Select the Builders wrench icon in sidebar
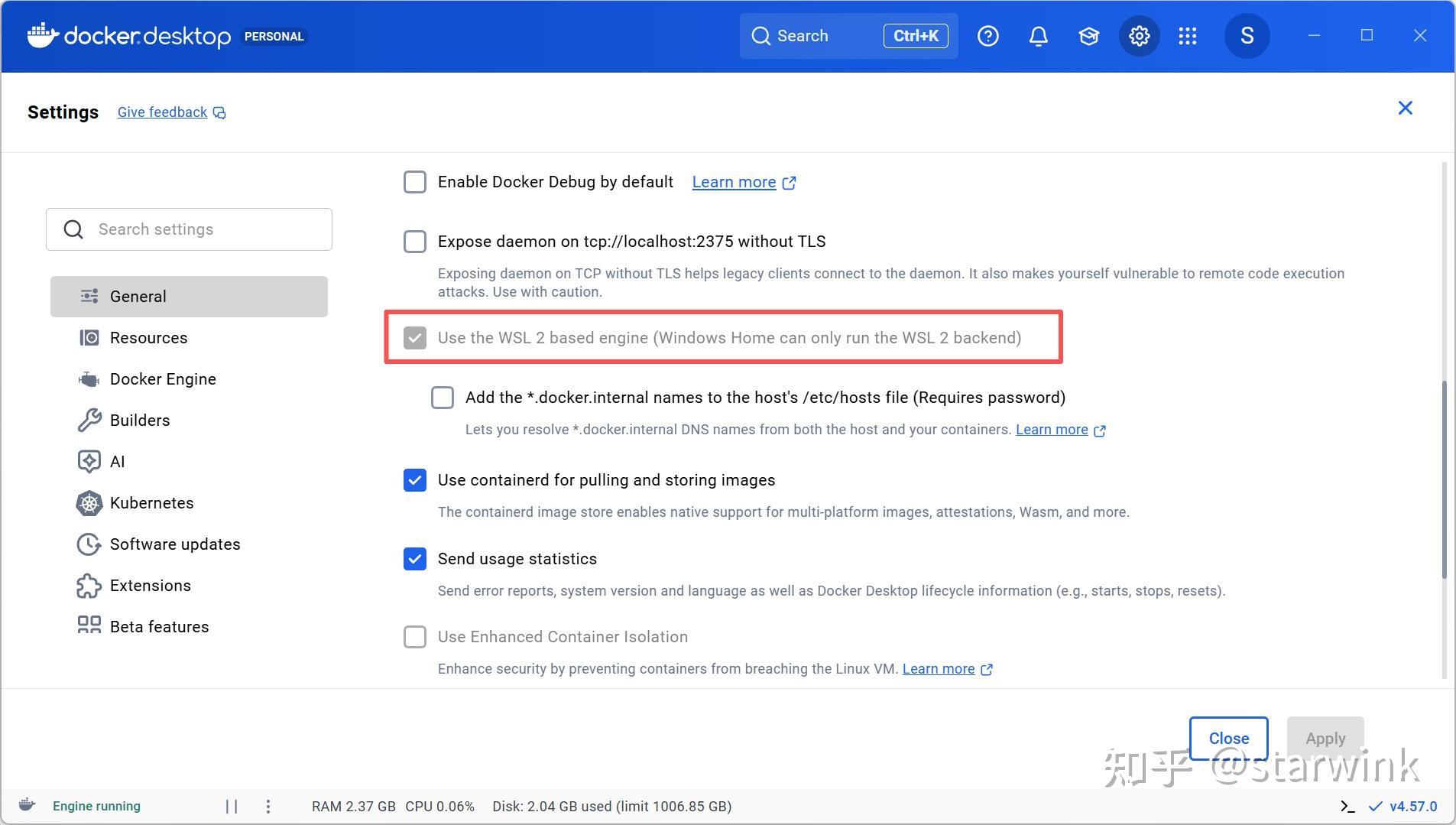Image resolution: width=1456 pixels, height=825 pixels. [89, 420]
